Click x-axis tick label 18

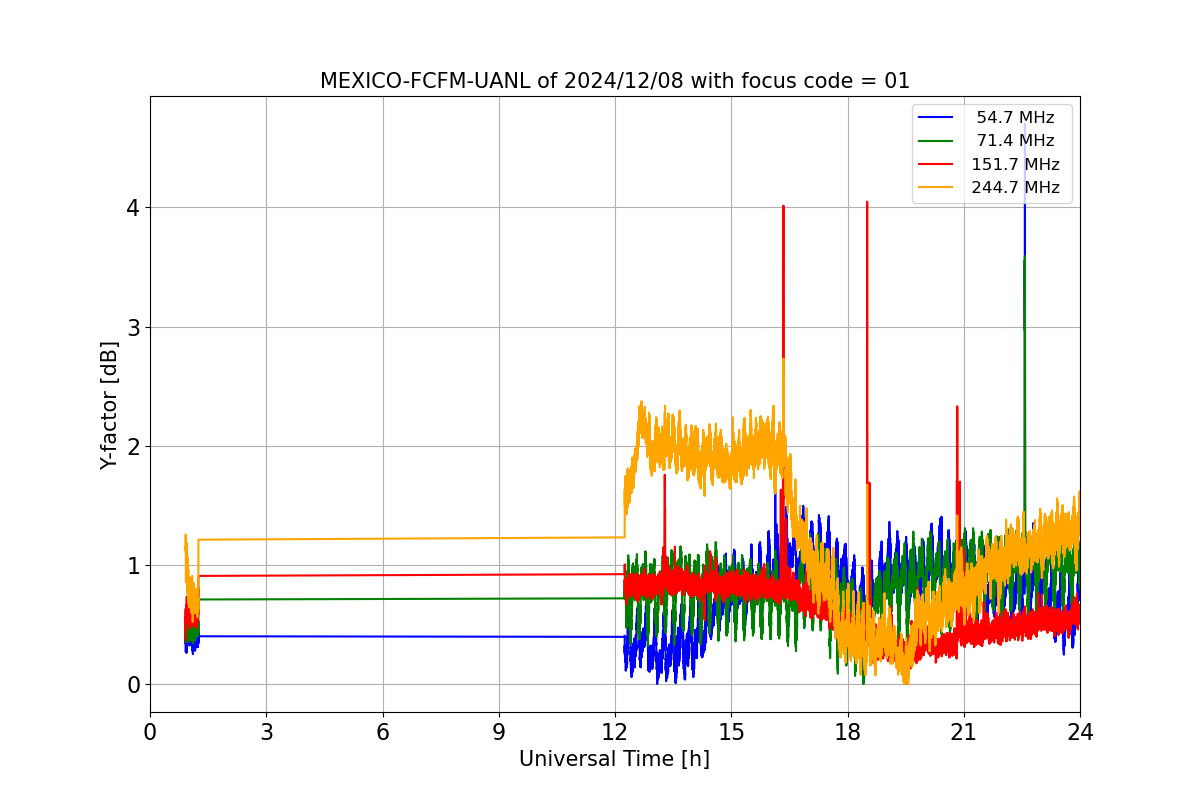848,732
